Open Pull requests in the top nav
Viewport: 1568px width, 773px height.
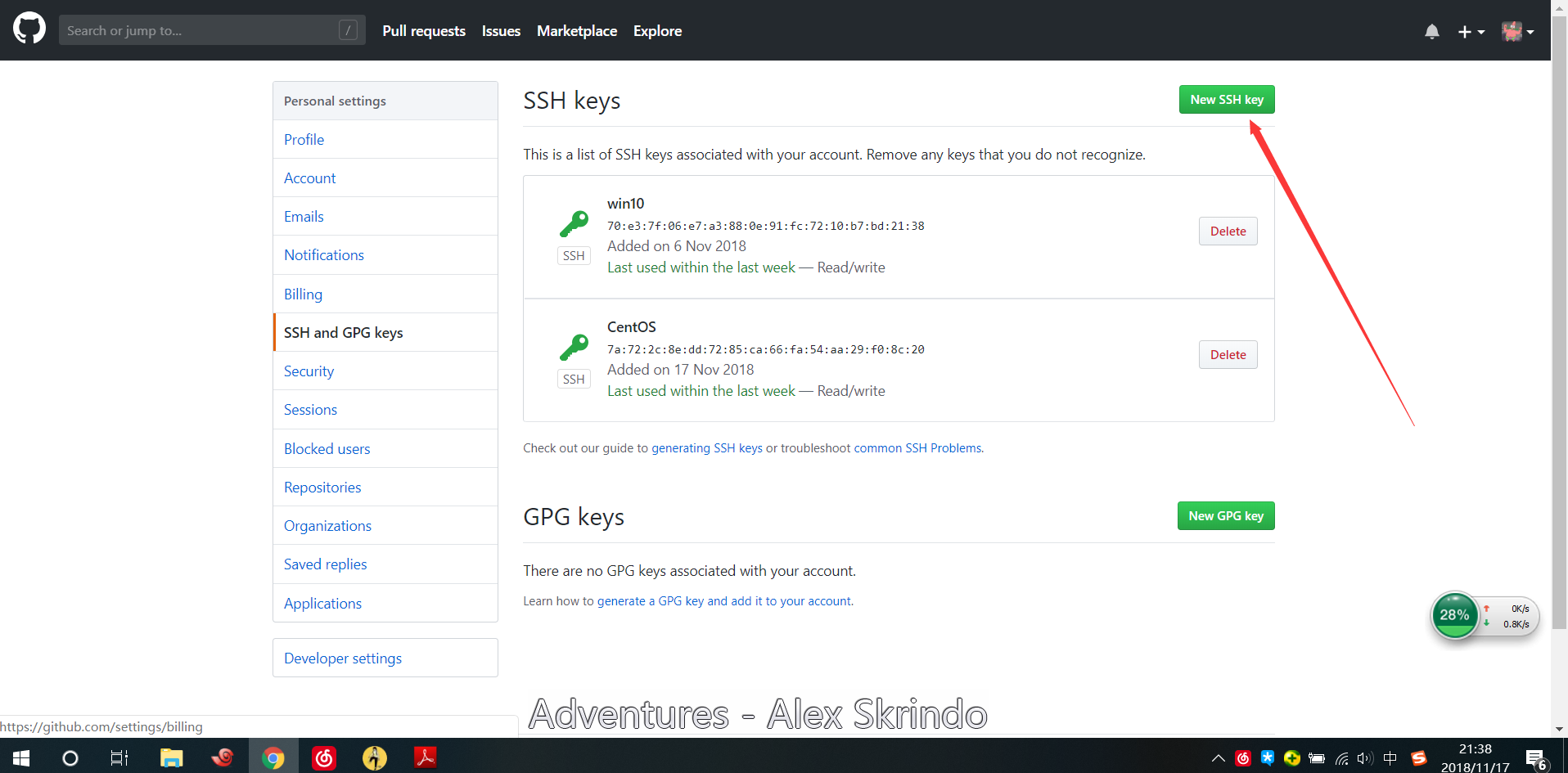tap(423, 31)
